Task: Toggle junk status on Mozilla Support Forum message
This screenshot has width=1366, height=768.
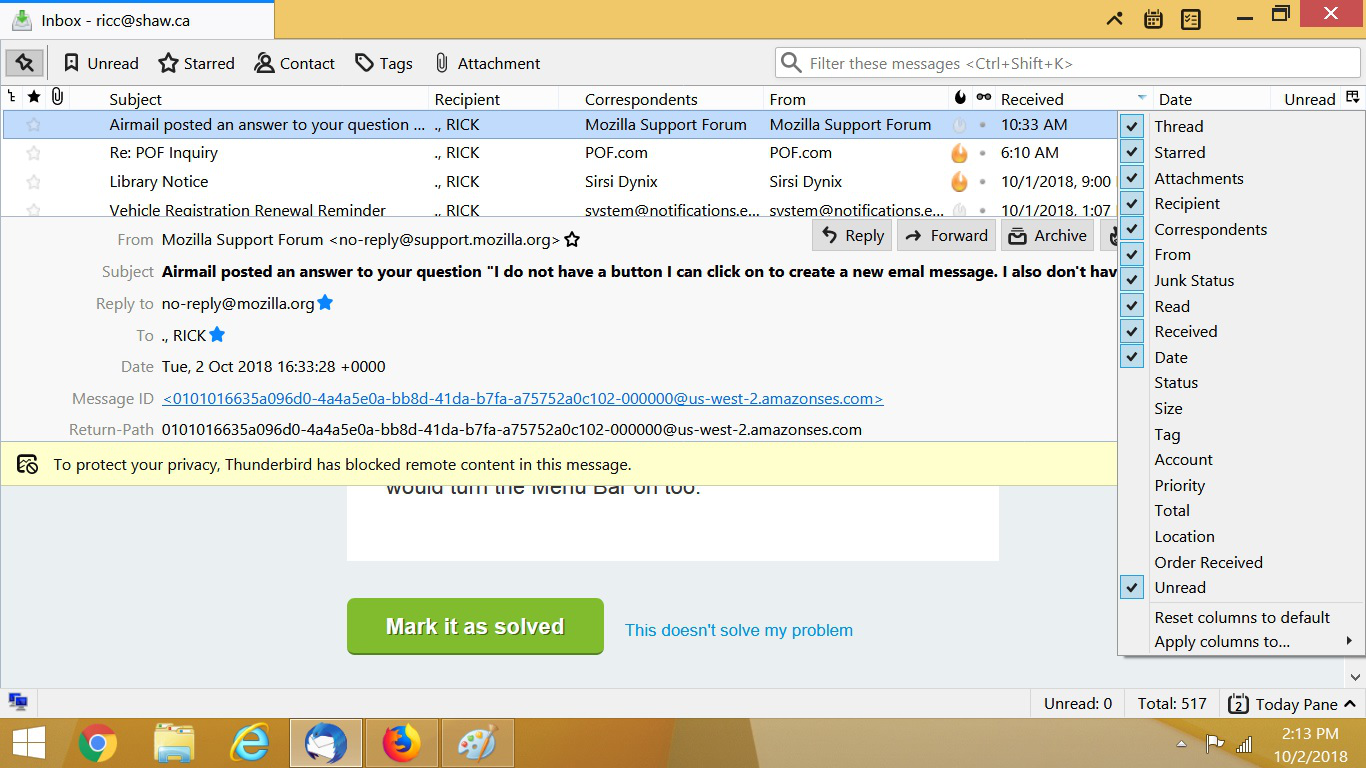Action: pyautogui.click(x=959, y=125)
